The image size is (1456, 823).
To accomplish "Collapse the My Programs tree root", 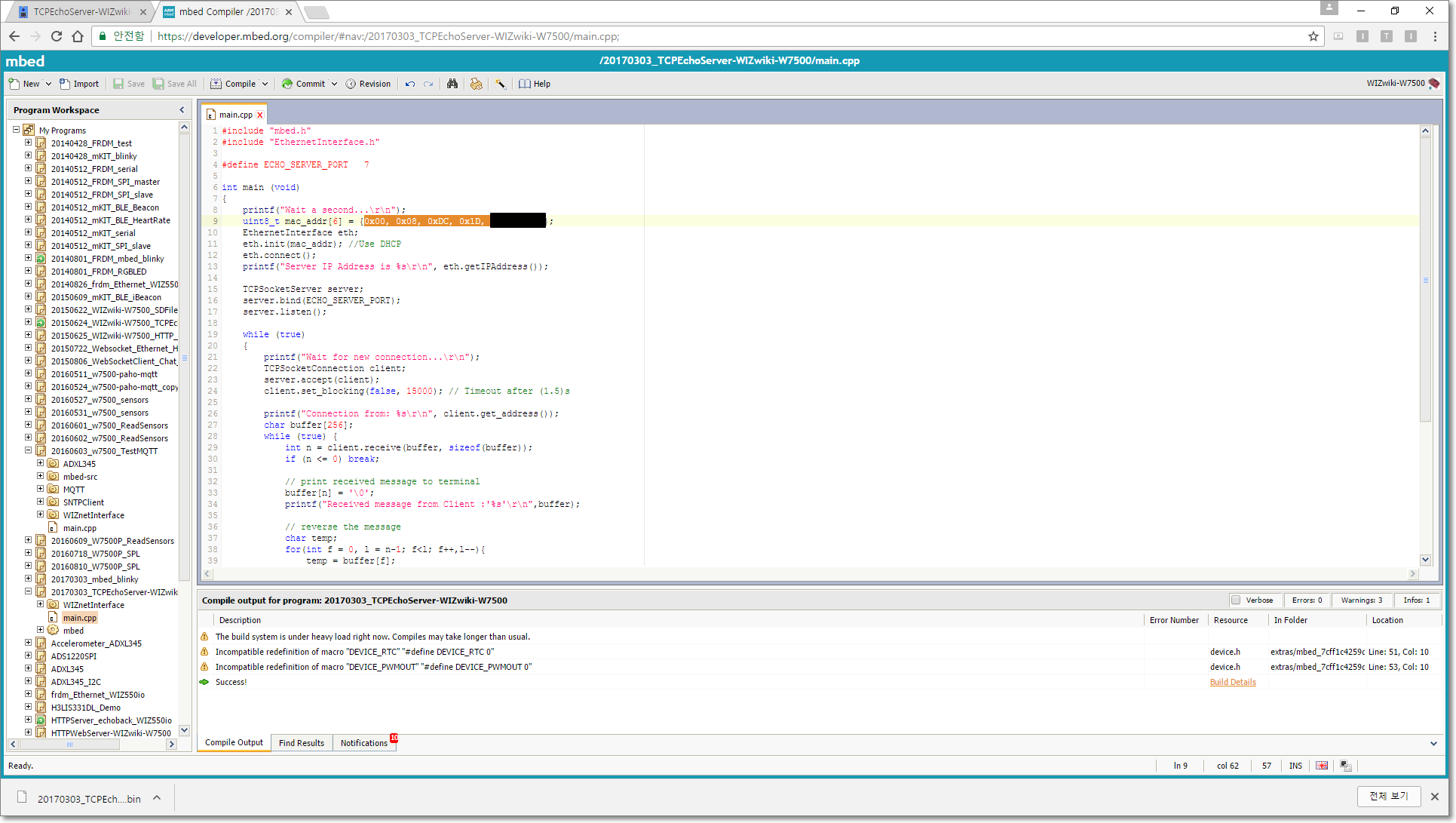I will pyautogui.click(x=16, y=130).
